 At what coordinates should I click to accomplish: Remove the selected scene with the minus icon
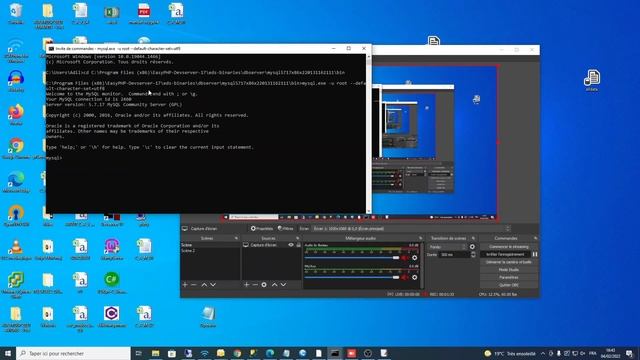[x=194, y=284]
